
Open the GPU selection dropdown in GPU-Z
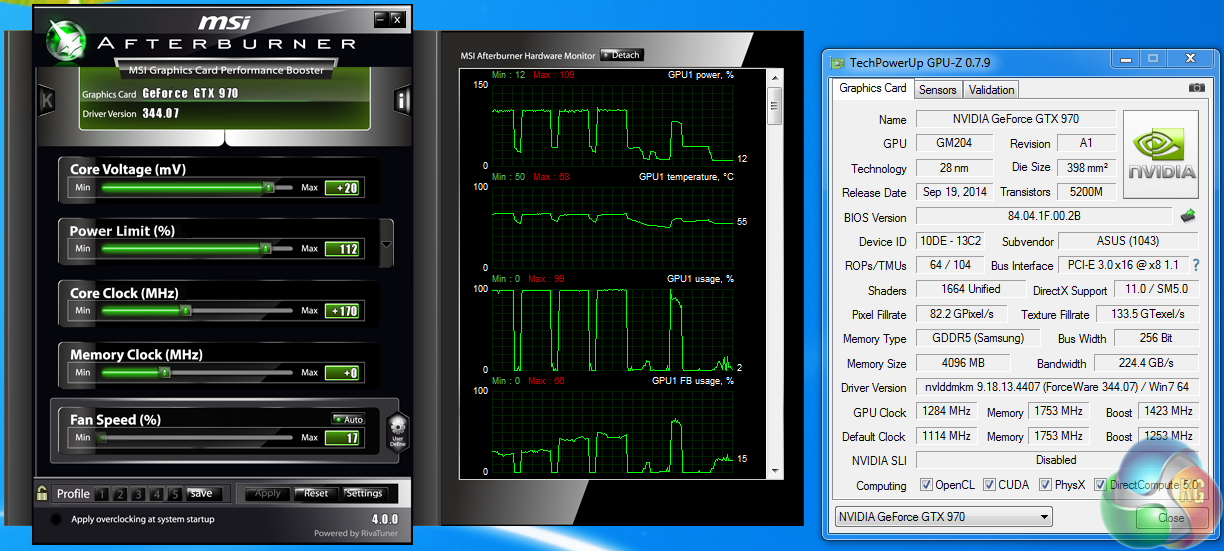pos(943,517)
